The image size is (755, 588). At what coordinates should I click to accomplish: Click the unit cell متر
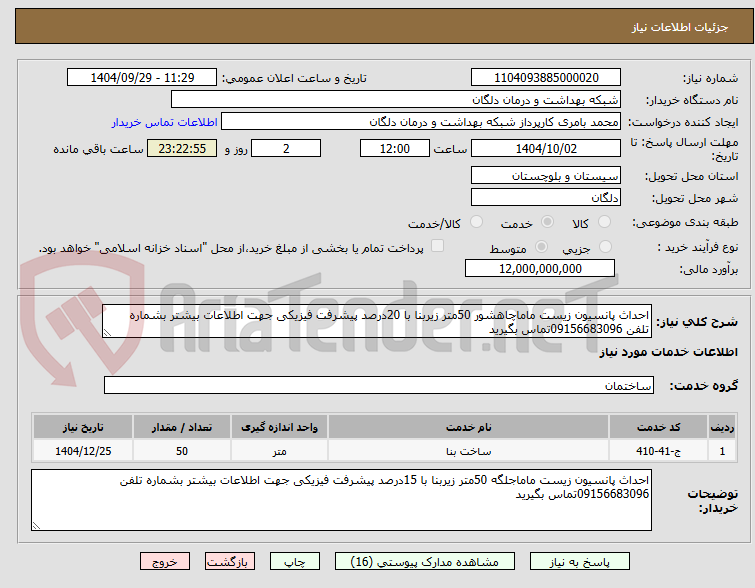(x=279, y=451)
